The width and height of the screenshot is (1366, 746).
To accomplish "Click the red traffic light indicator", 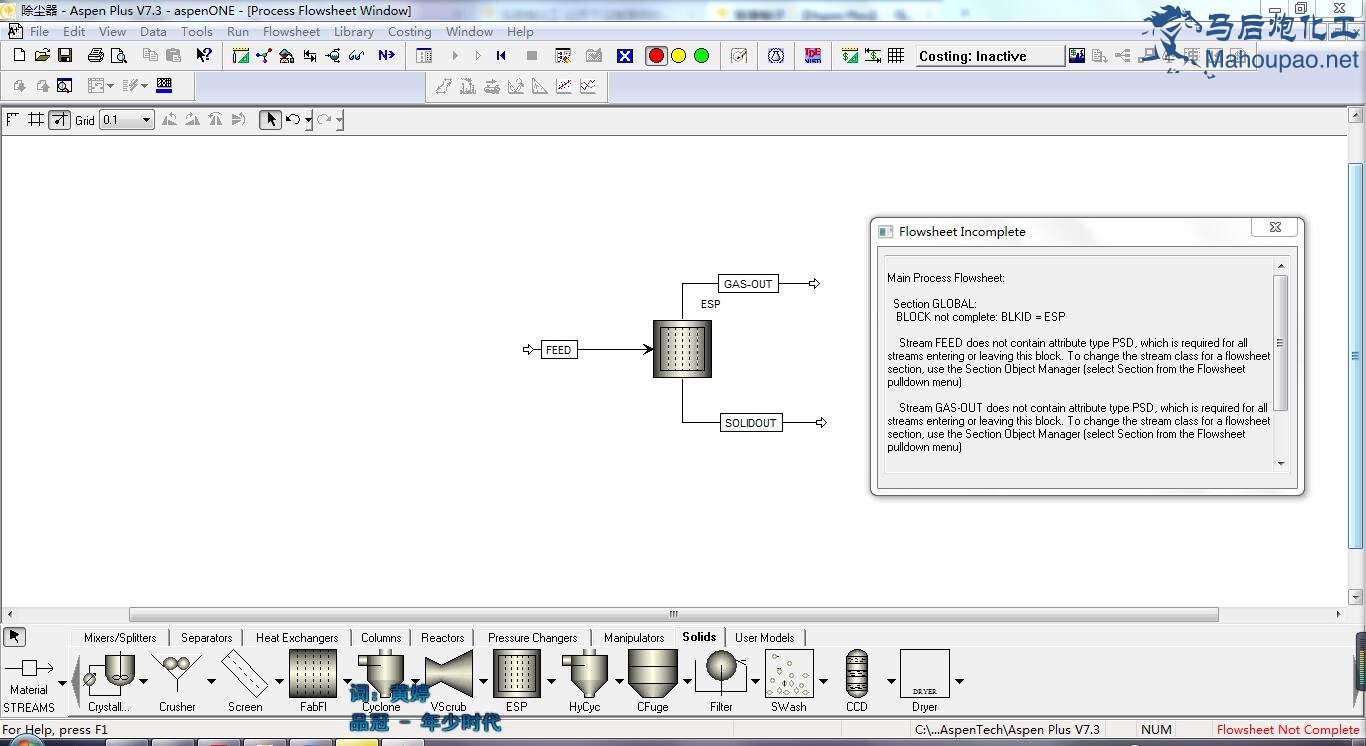I will (x=657, y=56).
